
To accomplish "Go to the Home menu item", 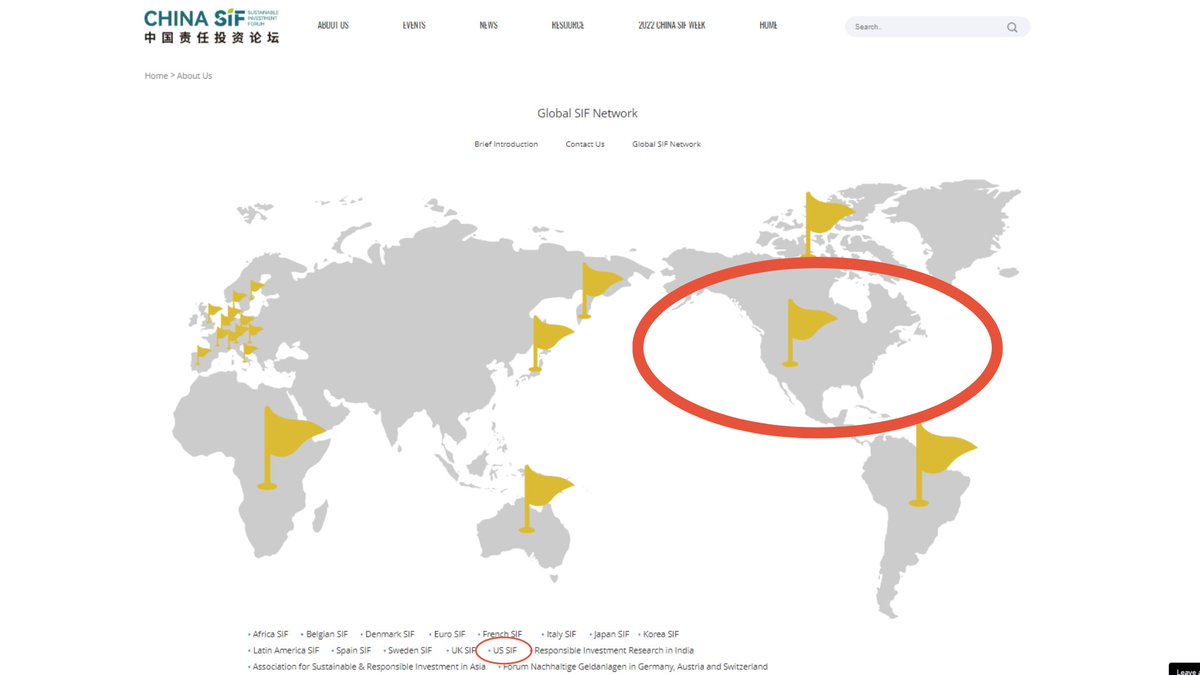I will (768, 25).
